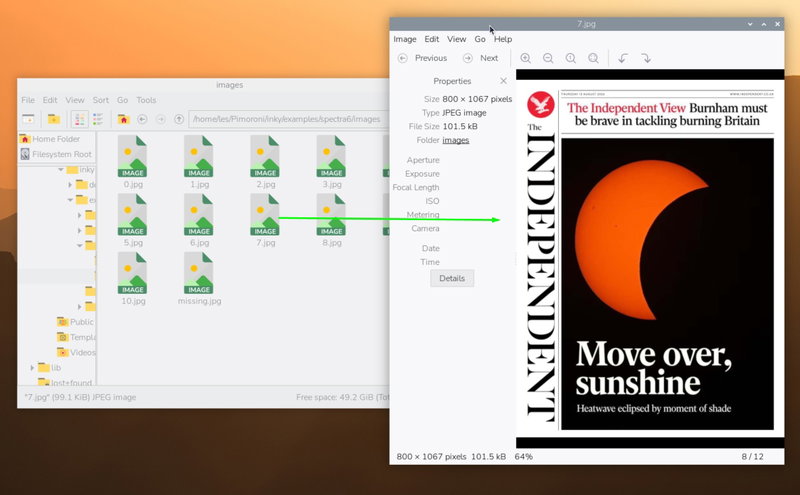Select the Templates folder in tree
The width and height of the screenshot is (800, 495).
tap(76, 337)
